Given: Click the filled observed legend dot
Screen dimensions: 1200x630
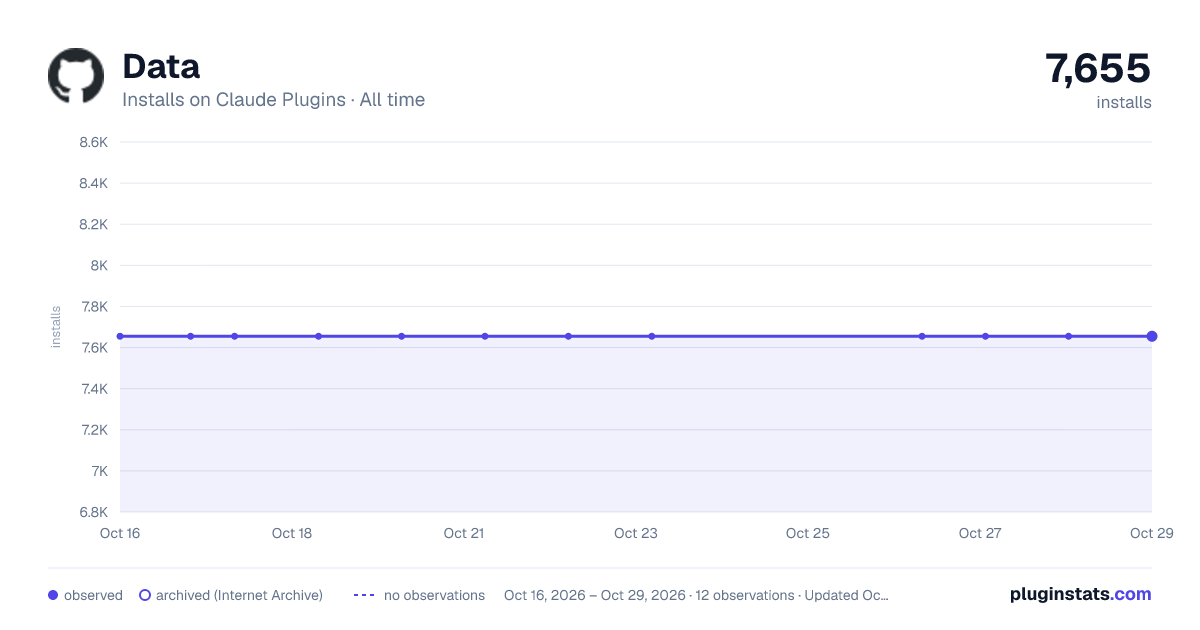Looking at the screenshot, I should (x=53, y=595).
